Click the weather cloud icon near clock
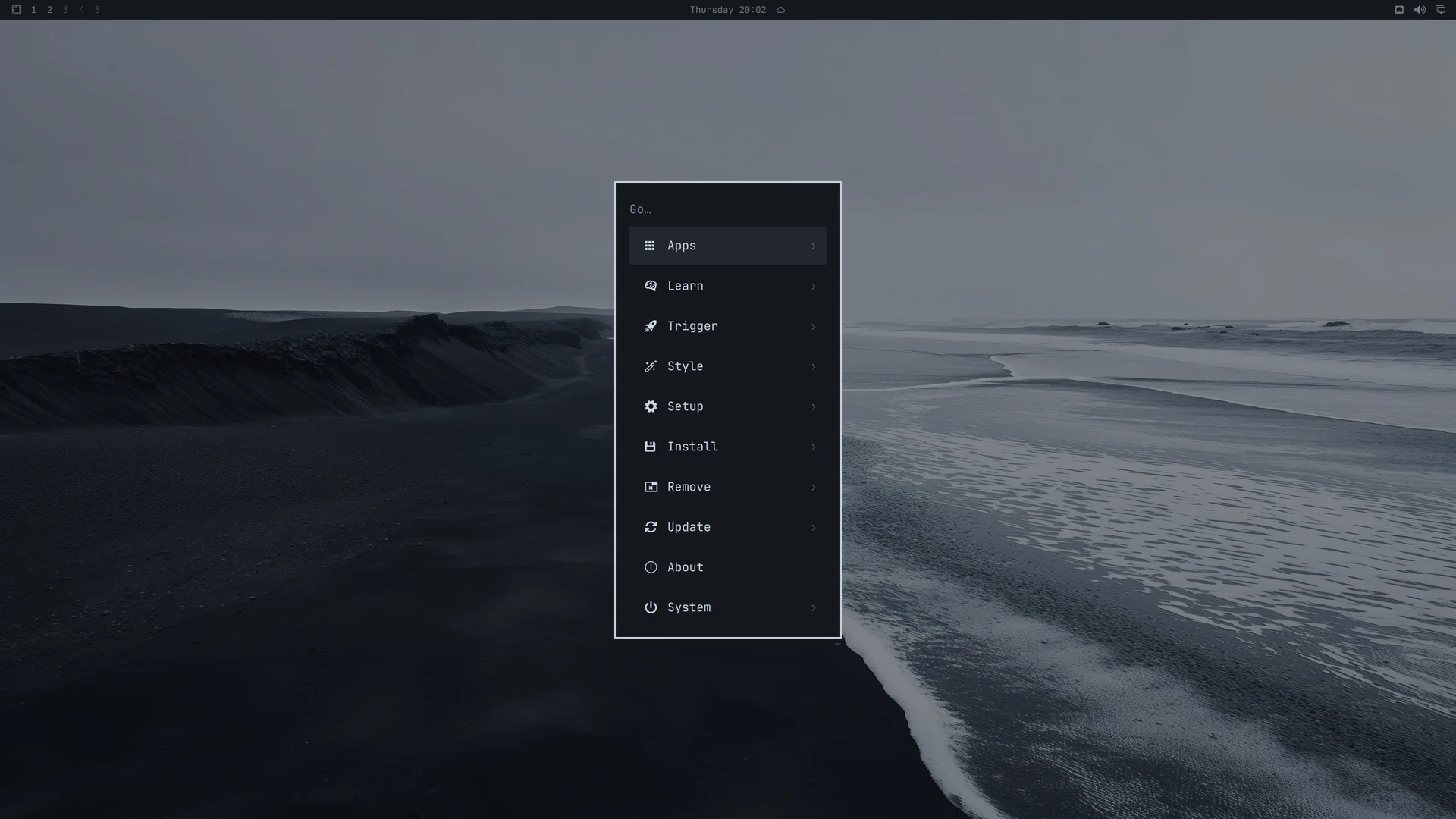Viewport: 1456px width, 819px height. tap(780, 10)
